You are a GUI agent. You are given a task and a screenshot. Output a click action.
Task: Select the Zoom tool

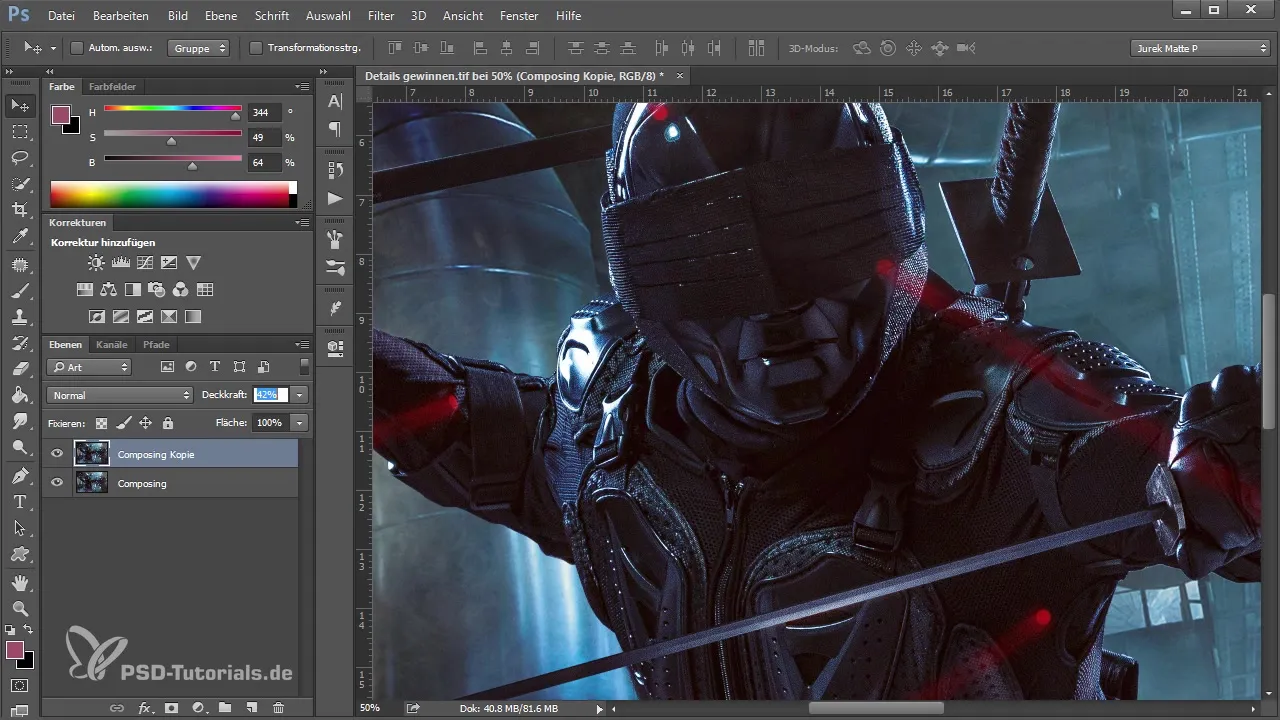pyautogui.click(x=19, y=608)
